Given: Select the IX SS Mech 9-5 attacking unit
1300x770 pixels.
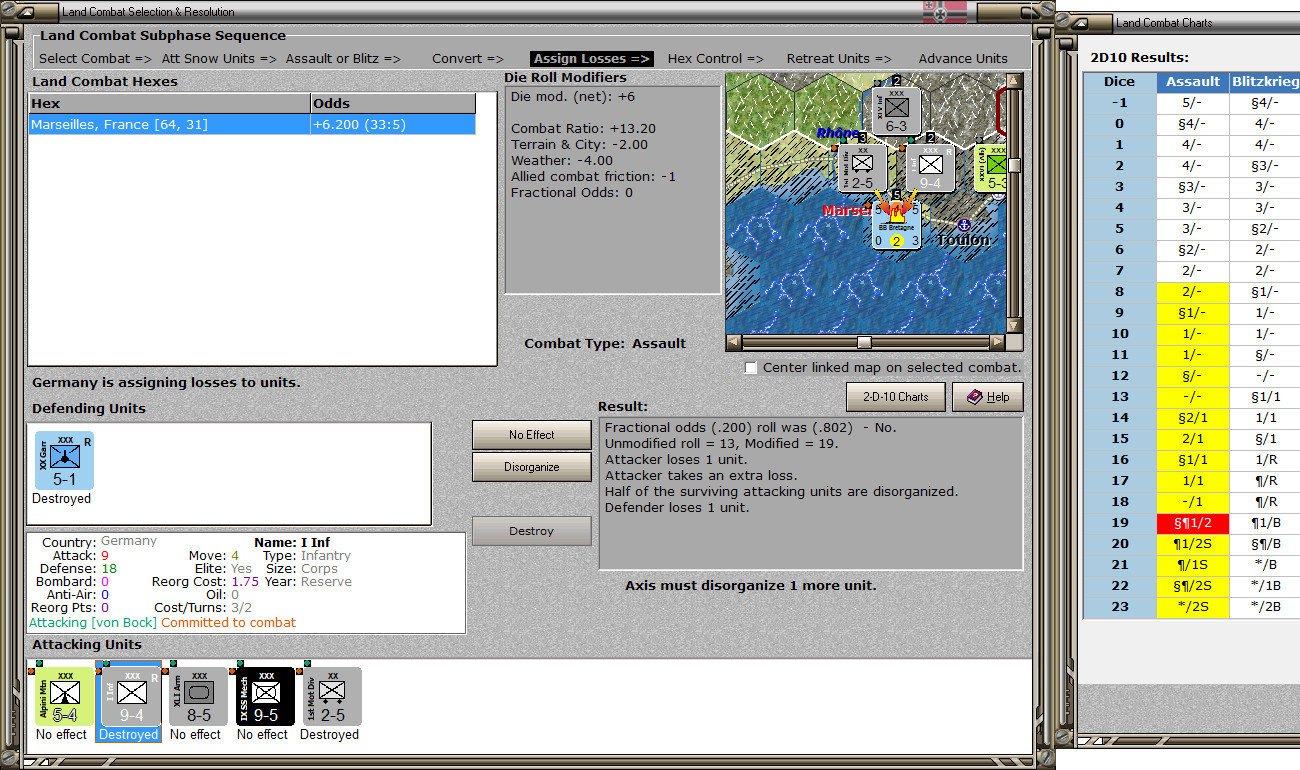Looking at the screenshot, I should pyautogui.click(x=265, y=696).
